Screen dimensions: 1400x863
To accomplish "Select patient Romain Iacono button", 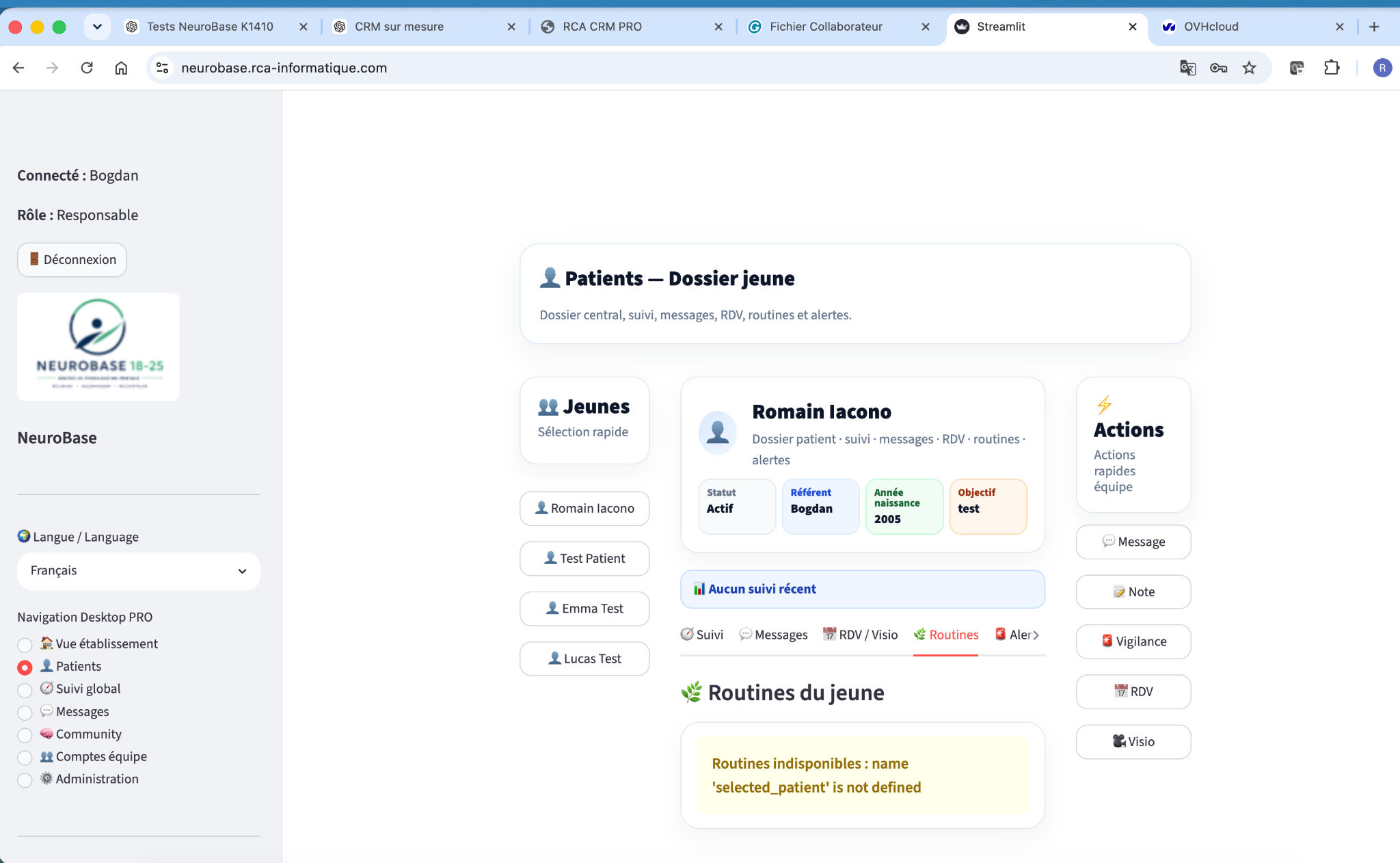I will pyautogui.click(x=584, y=509).
